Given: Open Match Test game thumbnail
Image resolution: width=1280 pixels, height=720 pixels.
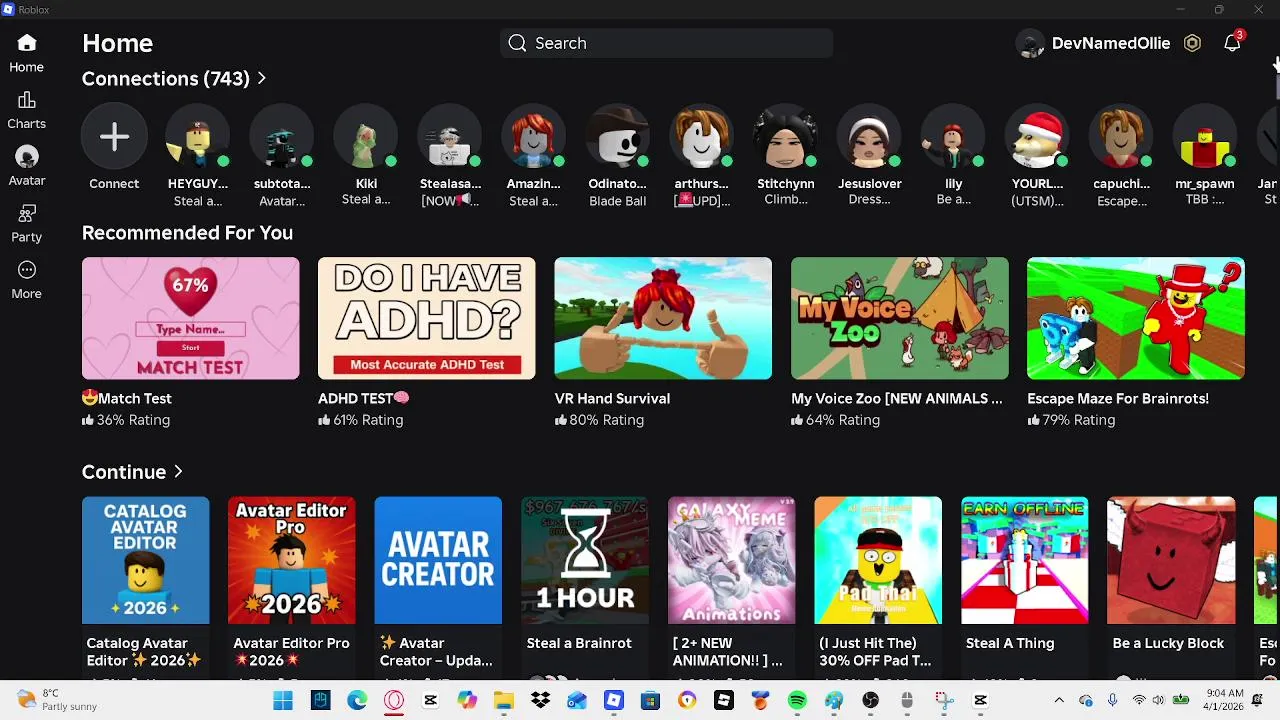Looking at the screenshot, I should (x=190, y=319).
